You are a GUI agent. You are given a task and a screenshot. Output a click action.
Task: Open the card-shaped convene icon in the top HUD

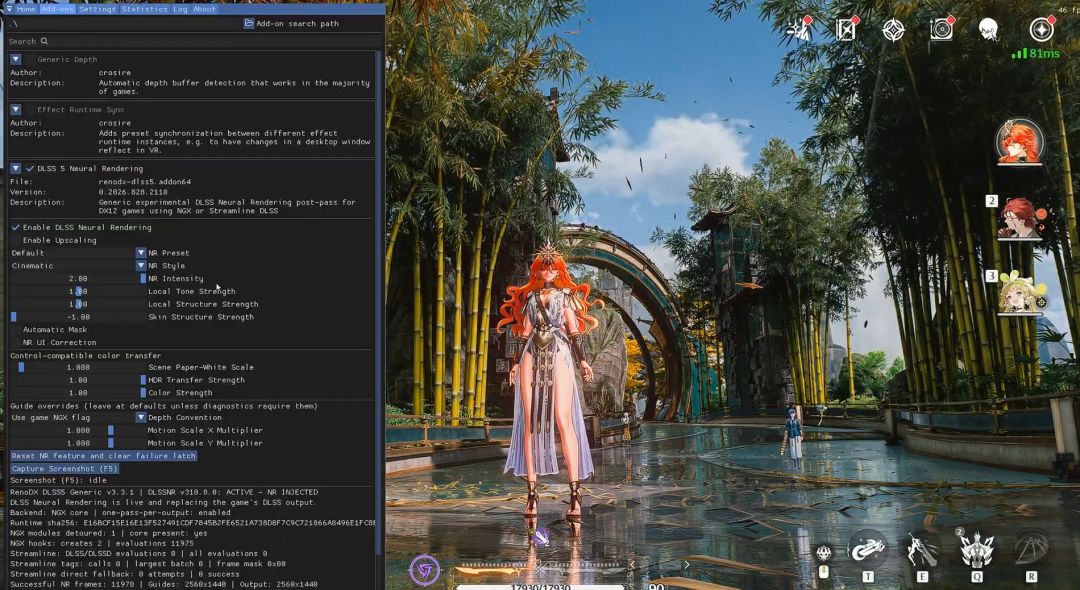[847, 30]
